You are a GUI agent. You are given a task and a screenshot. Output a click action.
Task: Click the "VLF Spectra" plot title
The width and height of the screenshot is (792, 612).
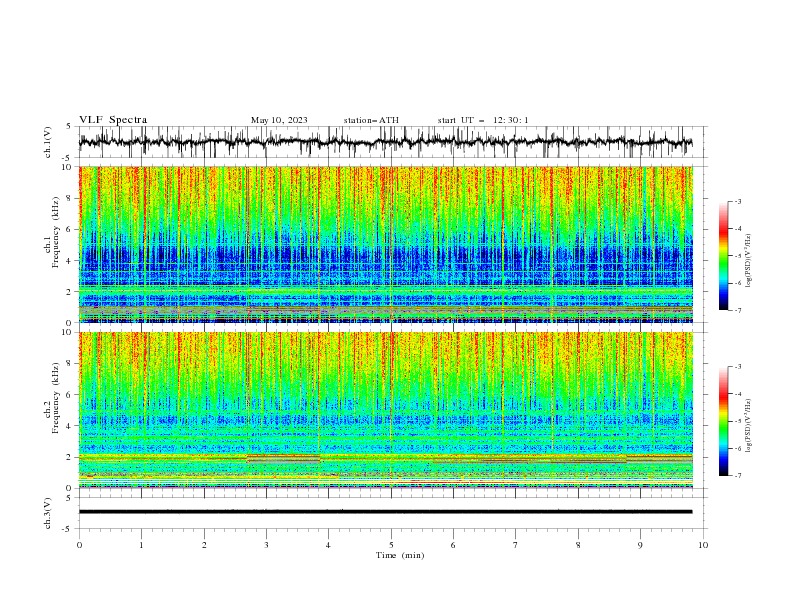point(113,120)
